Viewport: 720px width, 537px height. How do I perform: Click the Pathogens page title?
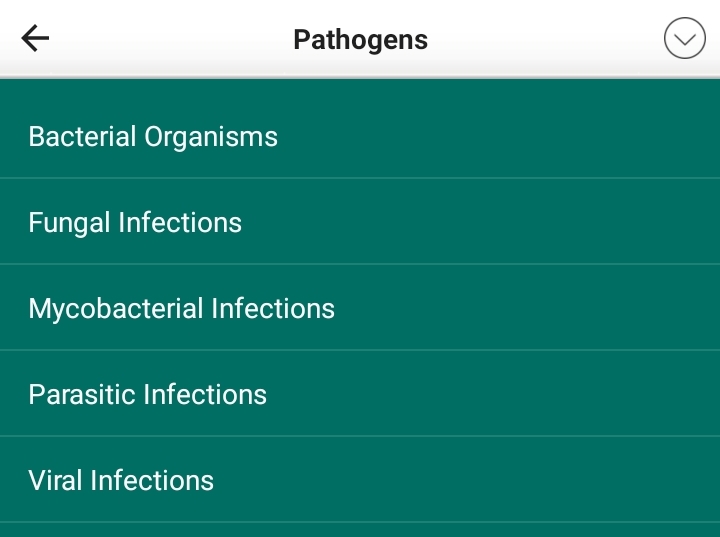tap(360, 40)
